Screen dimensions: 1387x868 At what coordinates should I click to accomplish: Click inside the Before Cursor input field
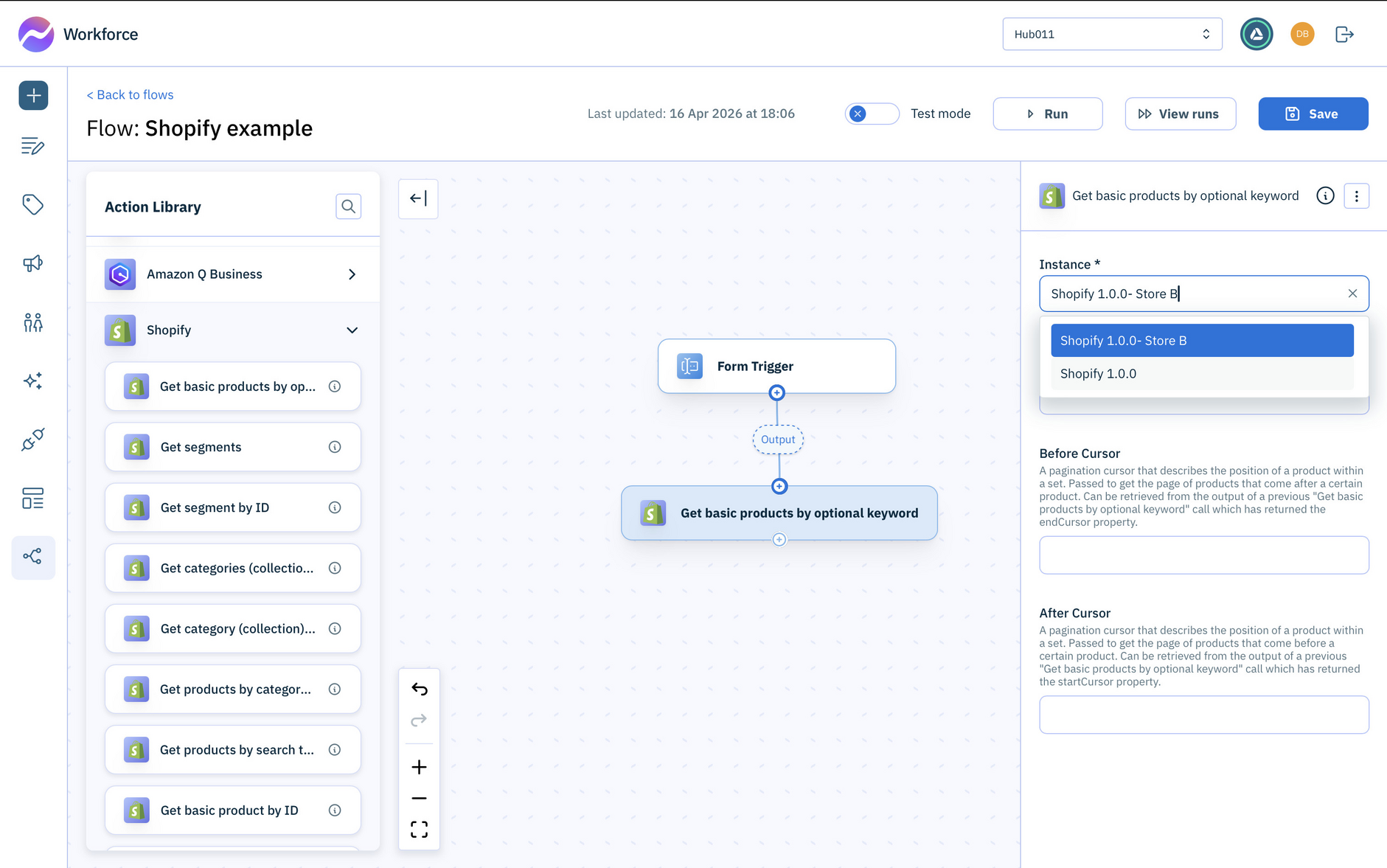1203,555
